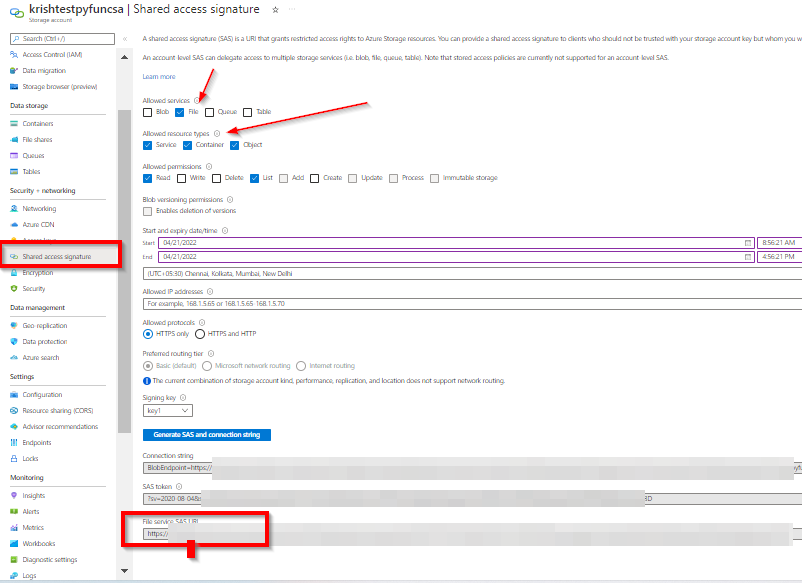Click the Locks padlock icon

(14, 459)
